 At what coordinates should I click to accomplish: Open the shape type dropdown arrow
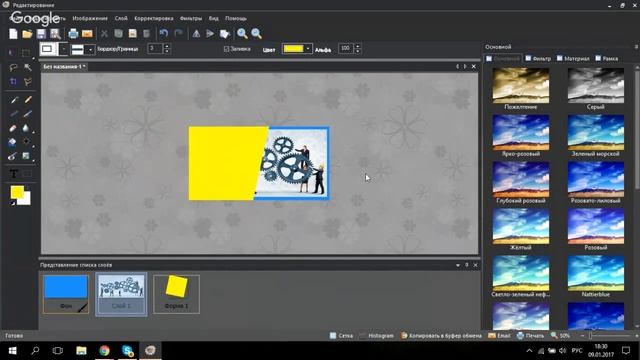point(64,49)
